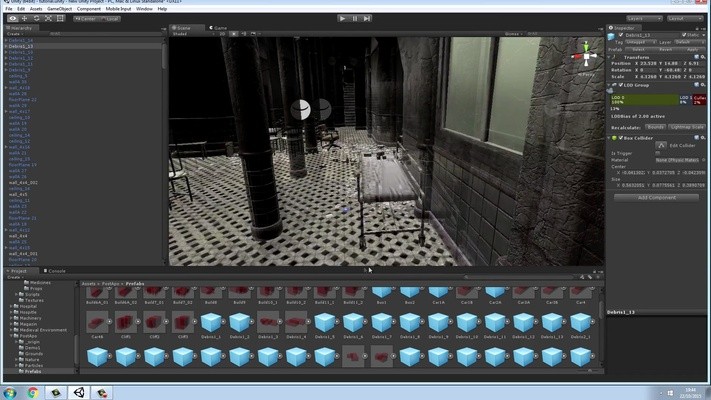Toggle the 2D scene view button
The width and height of the screenshot is (711, 400).
pyautogui.click(x=222, y=34)
